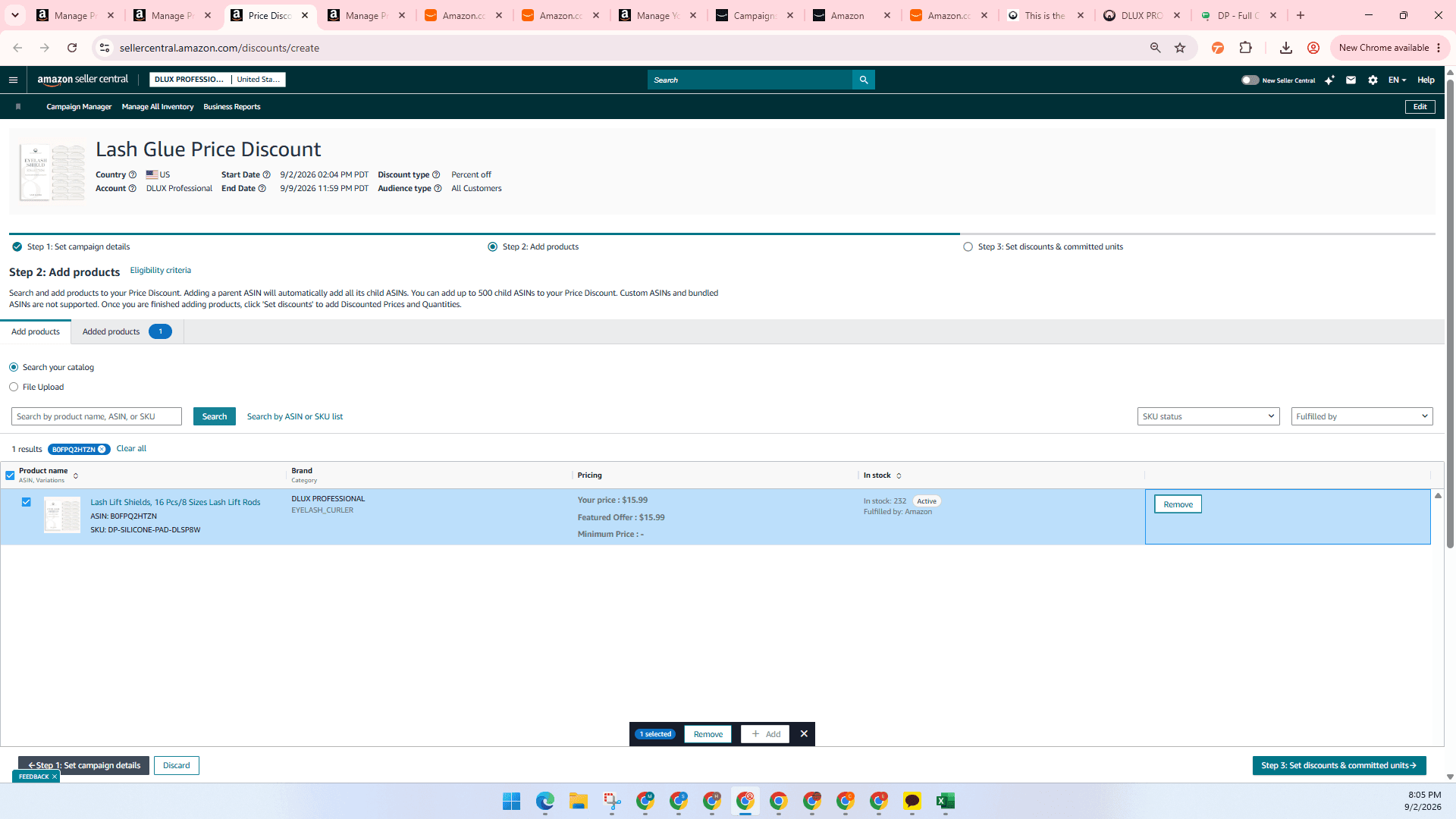Remove the Lash Lift Shields product row
The image size is (1456, 819).
click(1178, 504)
